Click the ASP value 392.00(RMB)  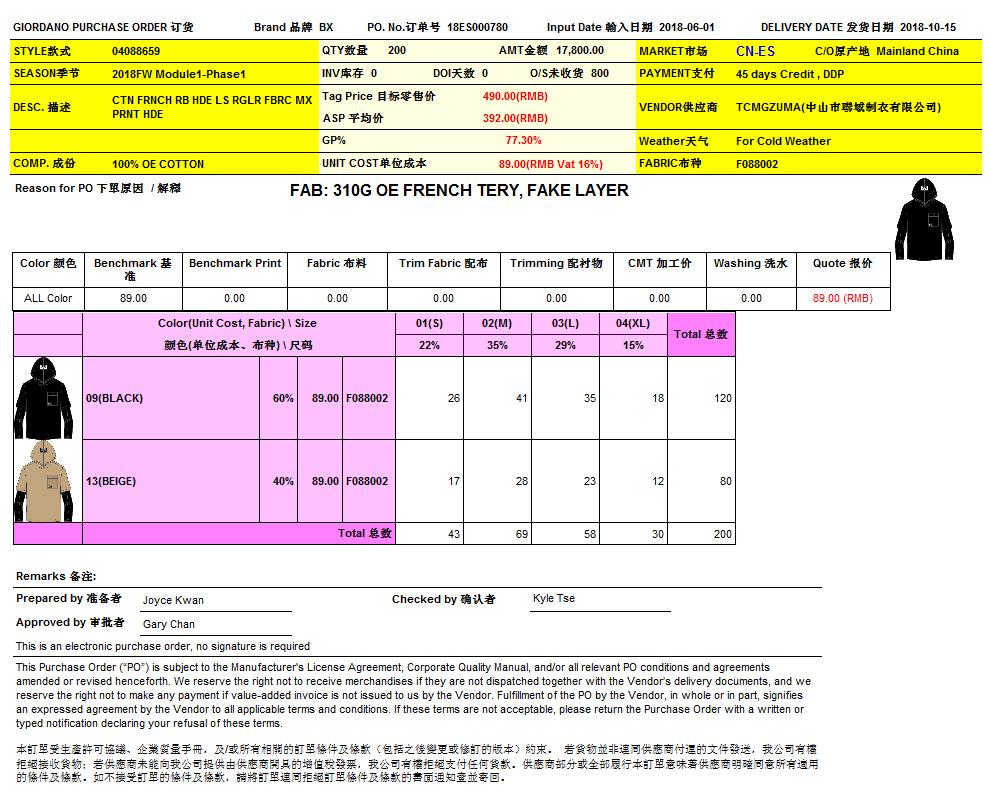point(515,118)
